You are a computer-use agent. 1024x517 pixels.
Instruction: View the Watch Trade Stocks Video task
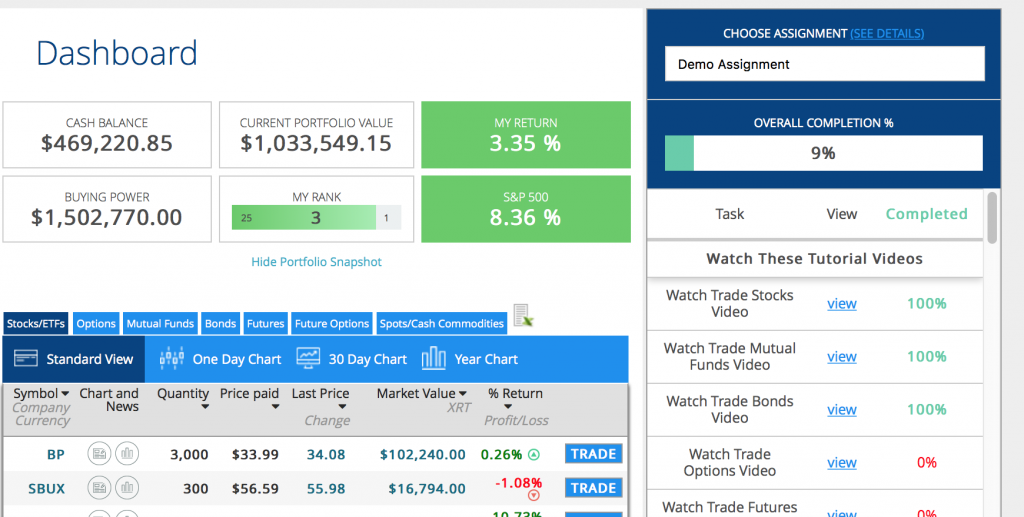(841, 304)
